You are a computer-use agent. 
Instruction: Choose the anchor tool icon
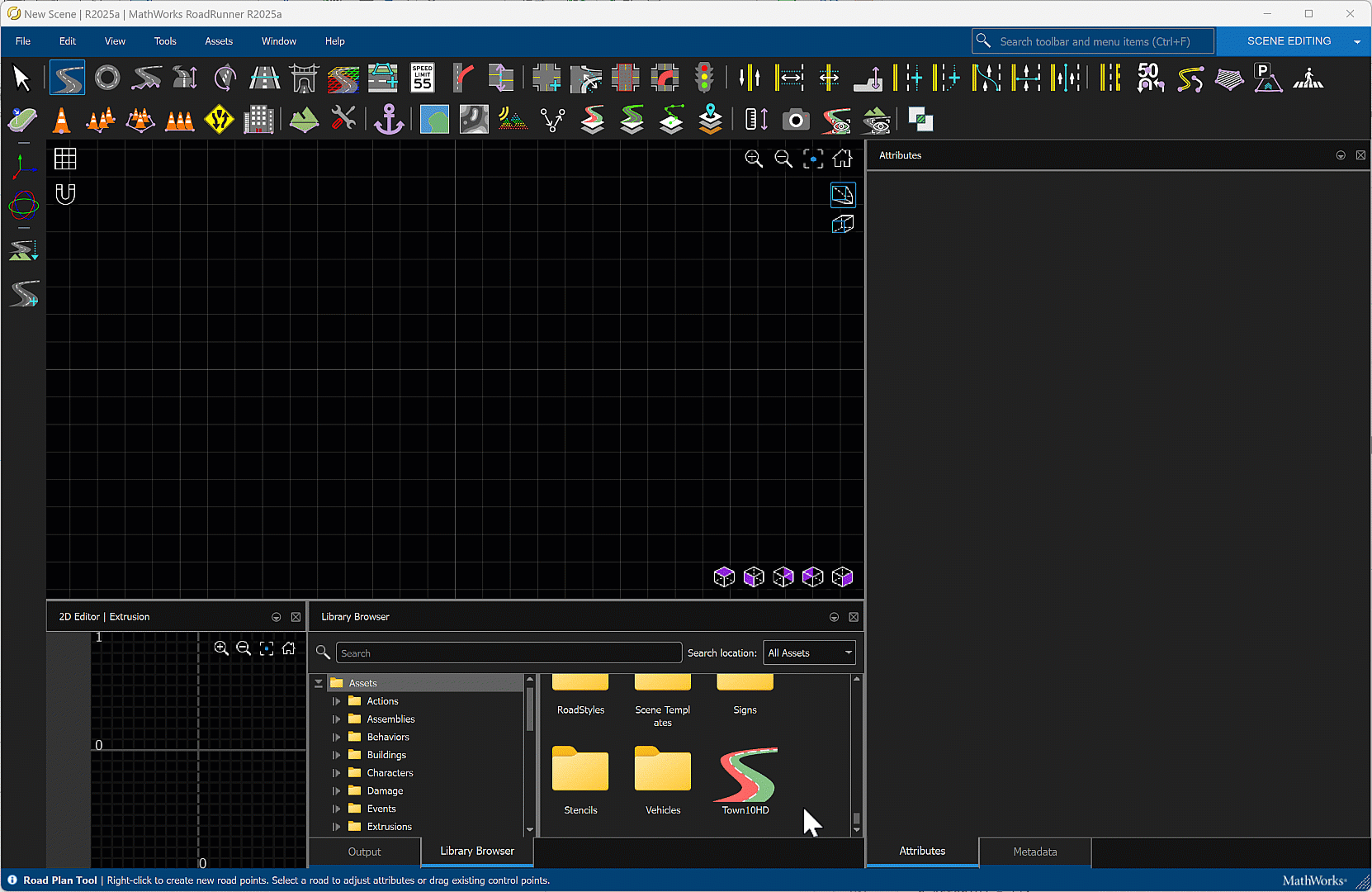pos(389,121)
